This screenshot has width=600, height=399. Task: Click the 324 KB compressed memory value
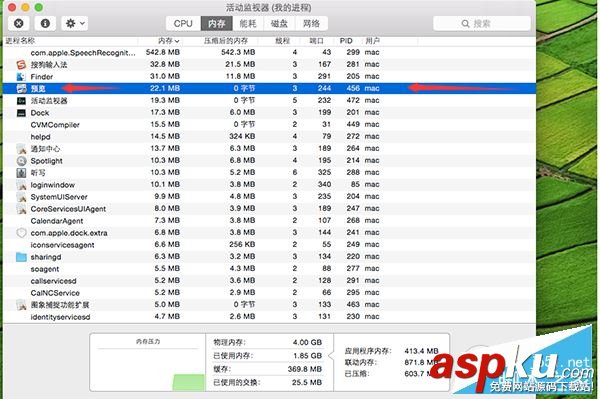tap(242, 137)
